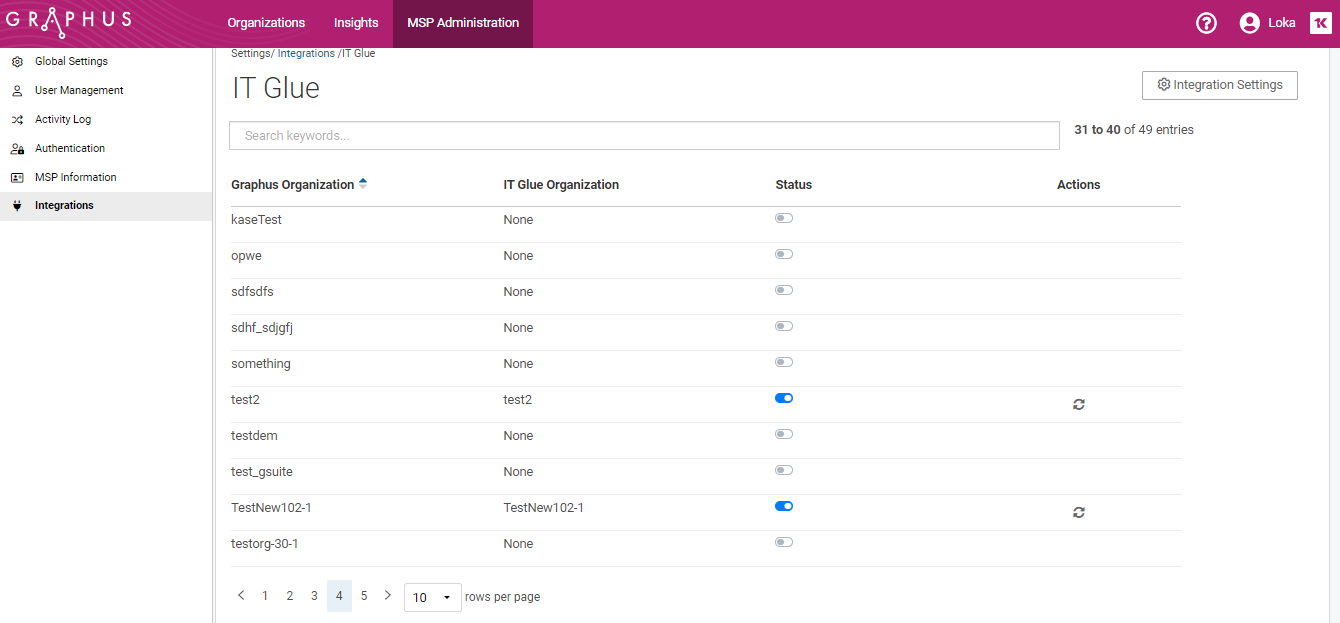Click the testorg-30-1 organization name
Viewport: 1340px width, 623px height.
[265, 544]
